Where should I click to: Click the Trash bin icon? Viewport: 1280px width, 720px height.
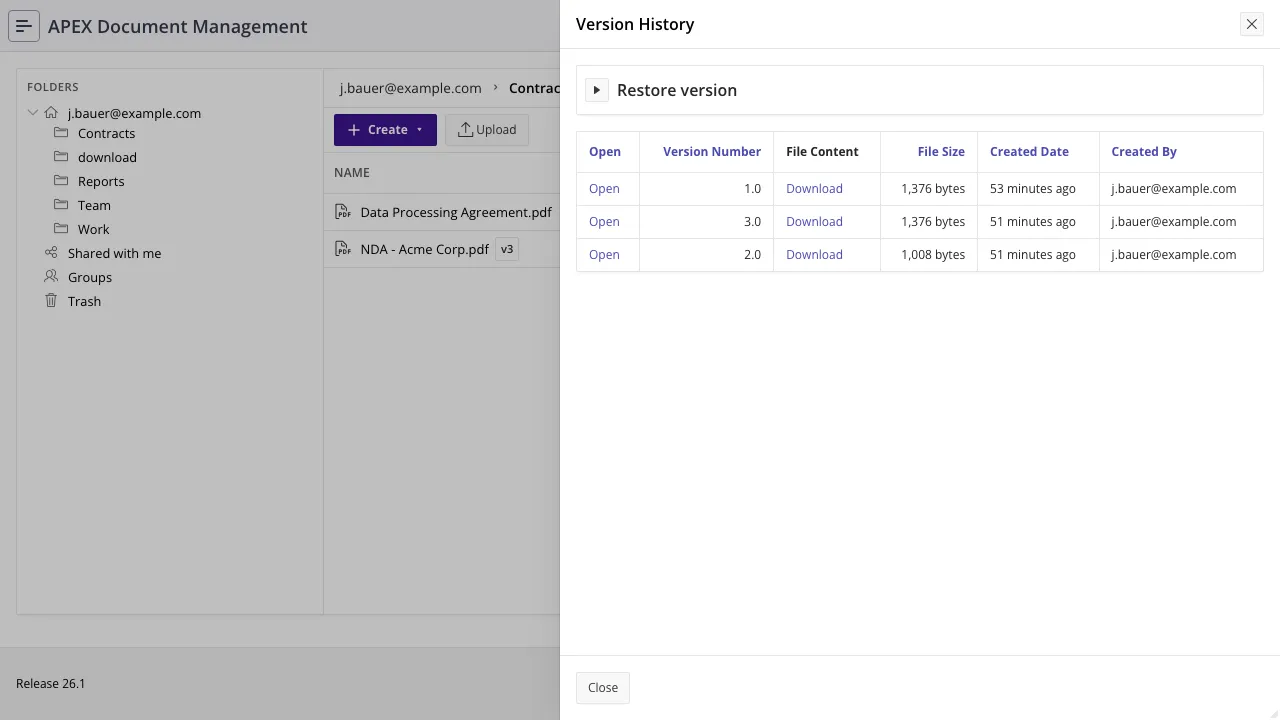51,301
